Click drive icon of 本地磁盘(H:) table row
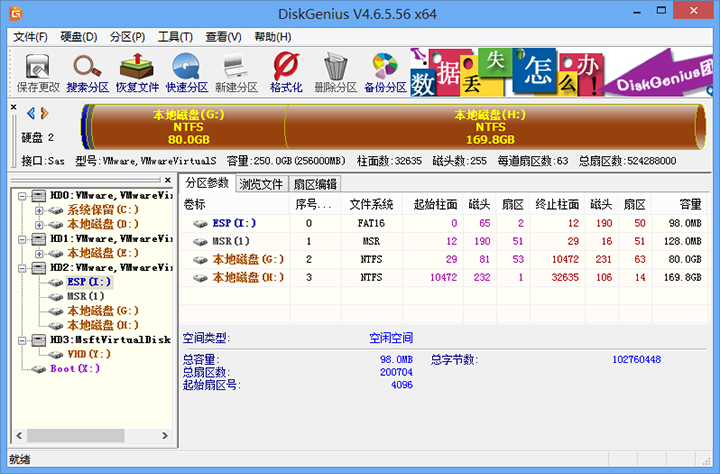This screenshot has width=720, height=474. pos(200,278)
